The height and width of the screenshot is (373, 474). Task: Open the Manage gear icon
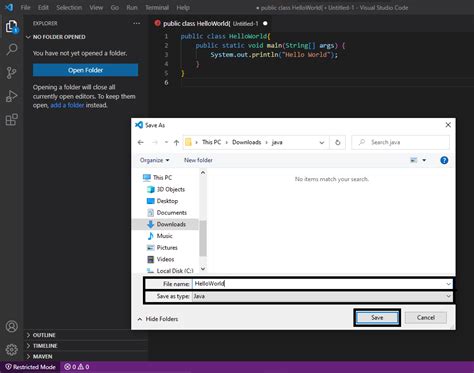click(x=12, y=350)
